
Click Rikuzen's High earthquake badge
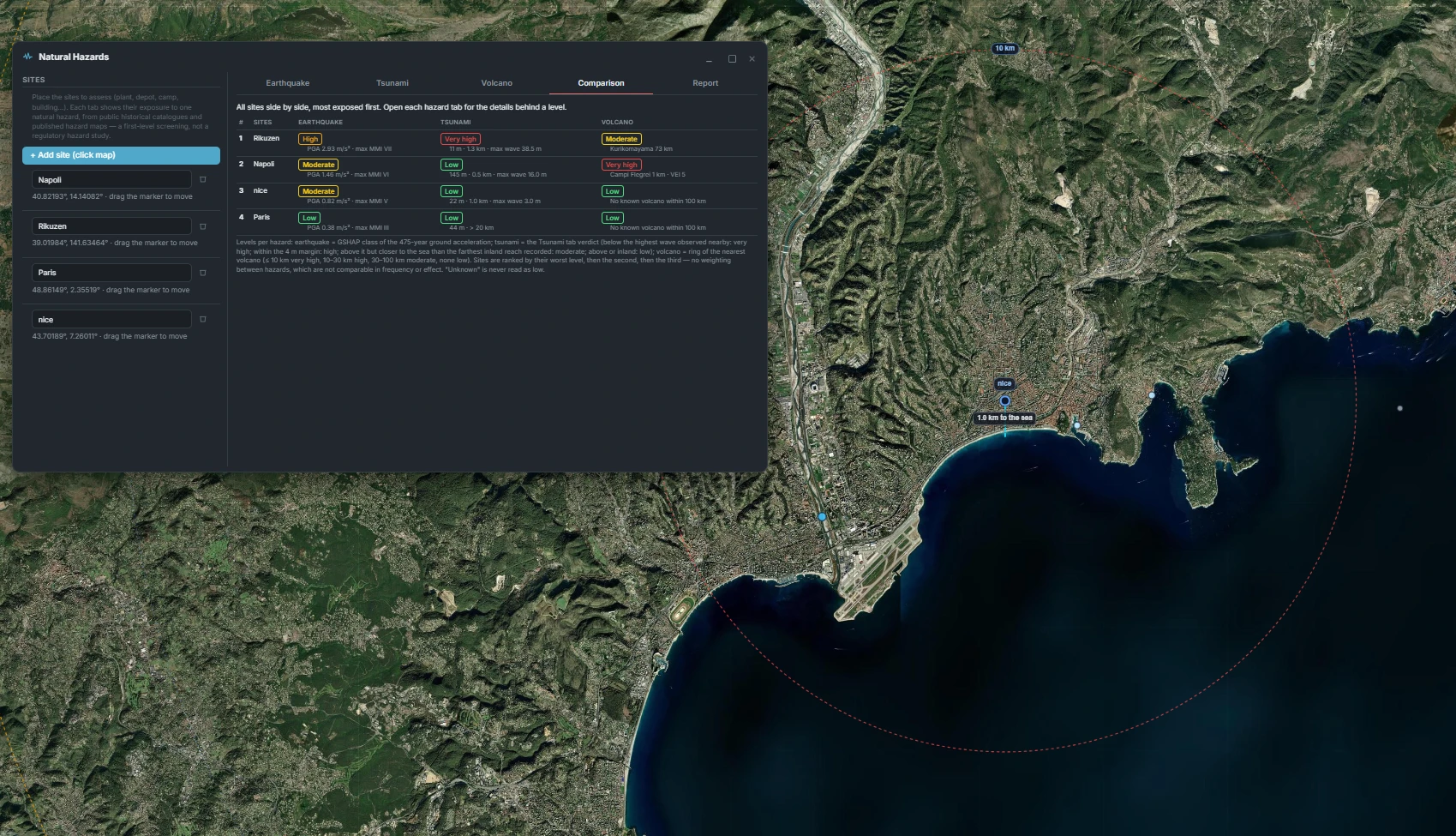coord(310,139)
